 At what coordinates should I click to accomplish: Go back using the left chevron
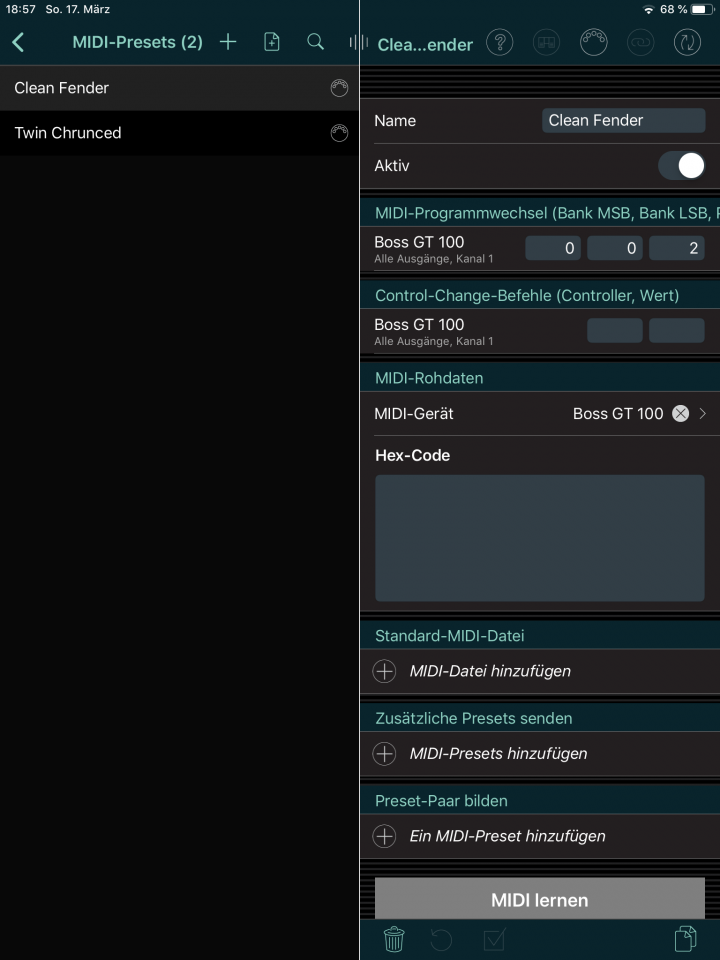pyautogui.click(x=18, y=42)
